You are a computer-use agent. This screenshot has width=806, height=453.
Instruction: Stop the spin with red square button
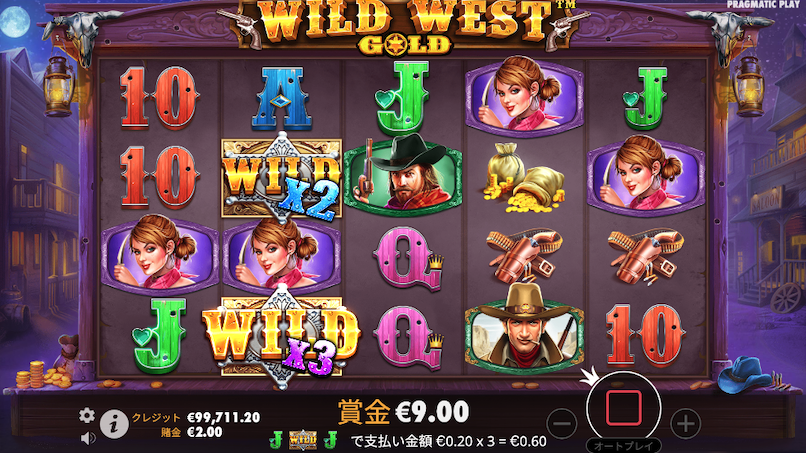(x=624, y=408)
